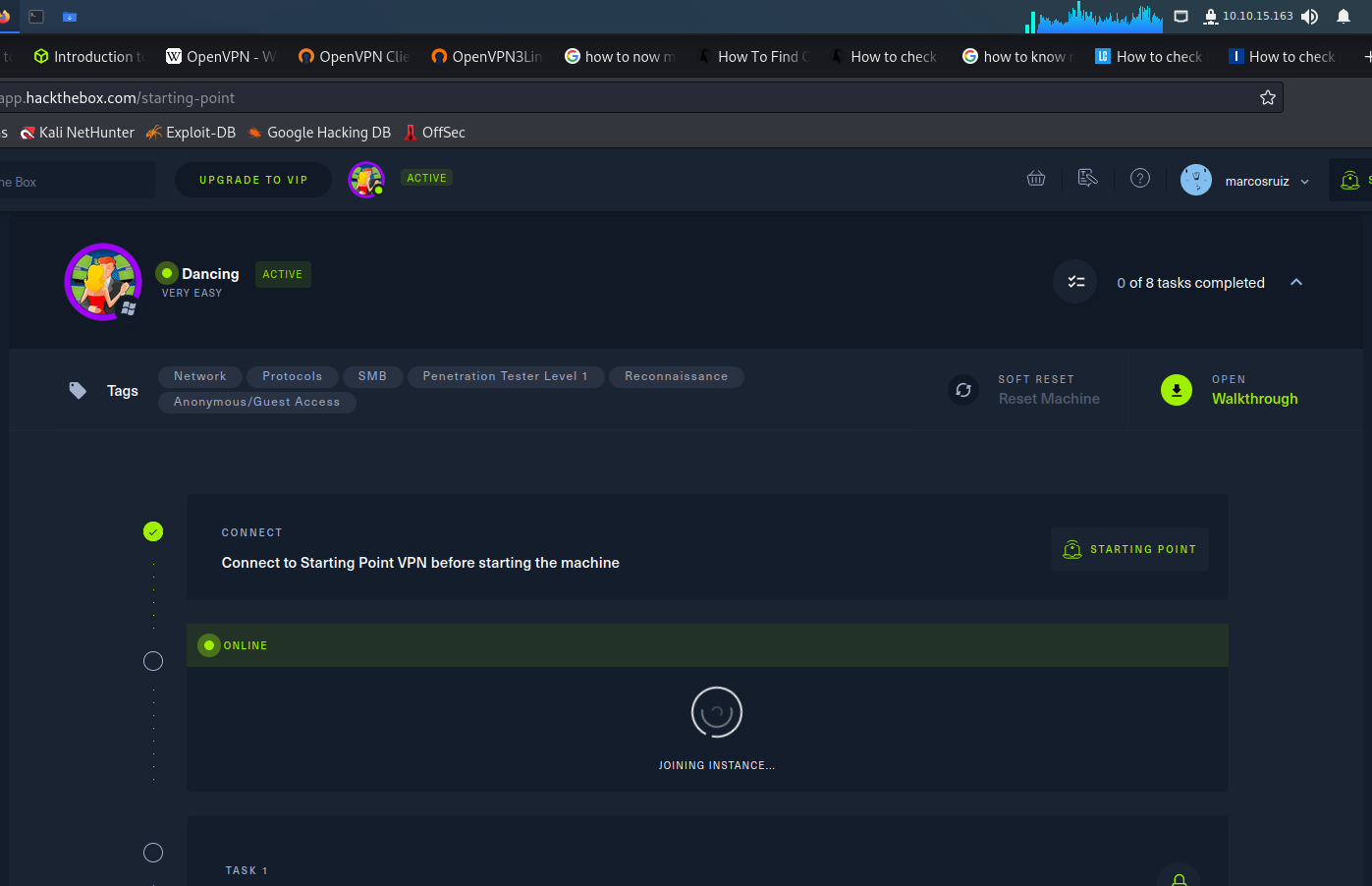Open the notification bell in system tray

click(1343, 17)
